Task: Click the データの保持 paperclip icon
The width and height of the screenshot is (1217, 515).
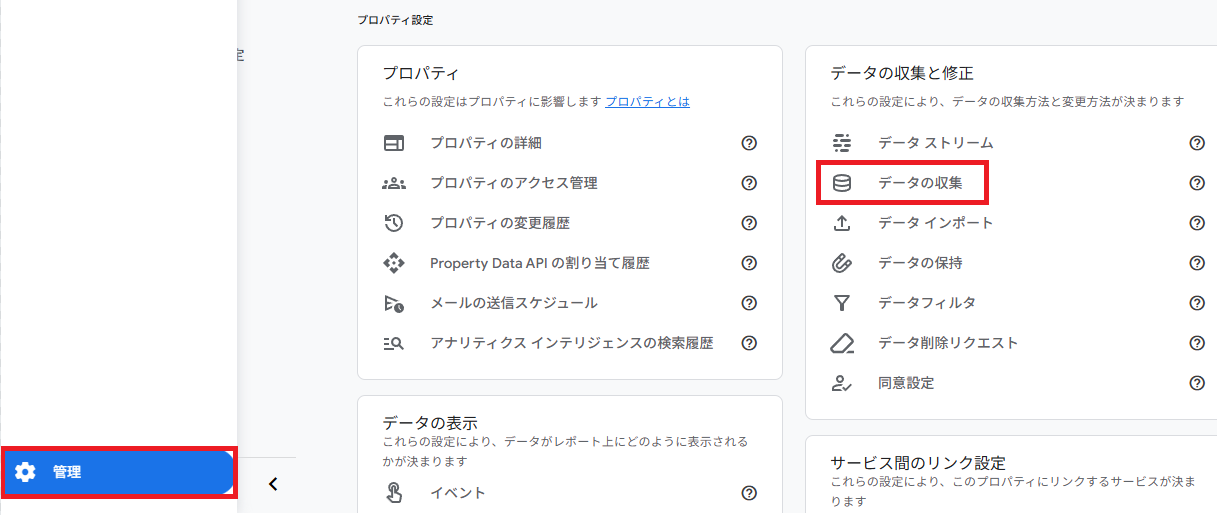Action: (x=842, y=263)
